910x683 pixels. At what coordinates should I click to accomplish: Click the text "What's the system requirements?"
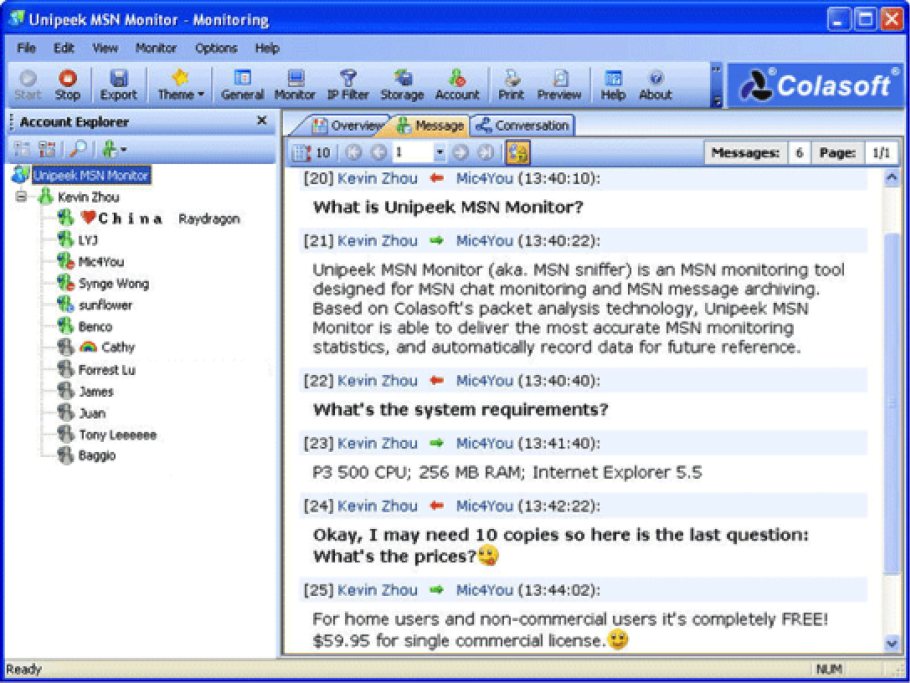click(x=461, y=410)
